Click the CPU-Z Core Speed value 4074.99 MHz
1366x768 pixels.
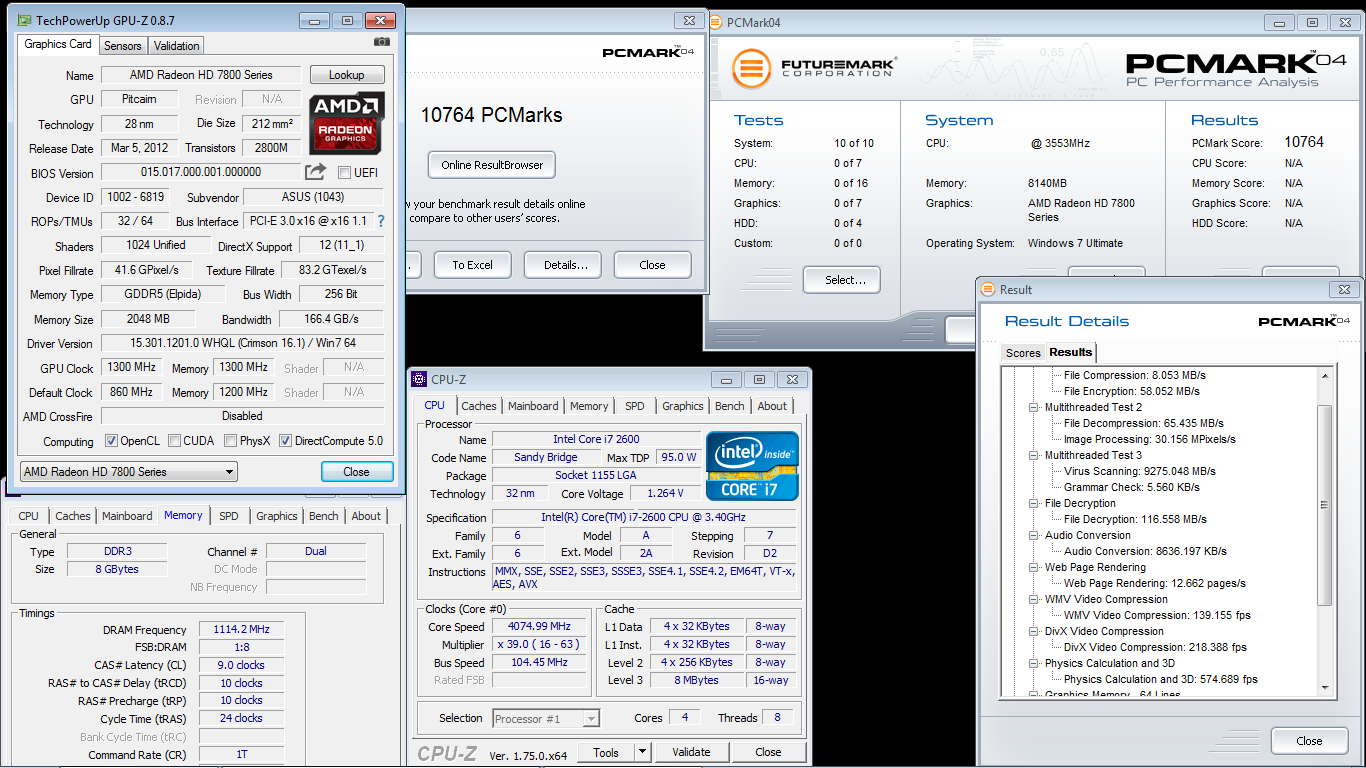(x=539, y=627)
